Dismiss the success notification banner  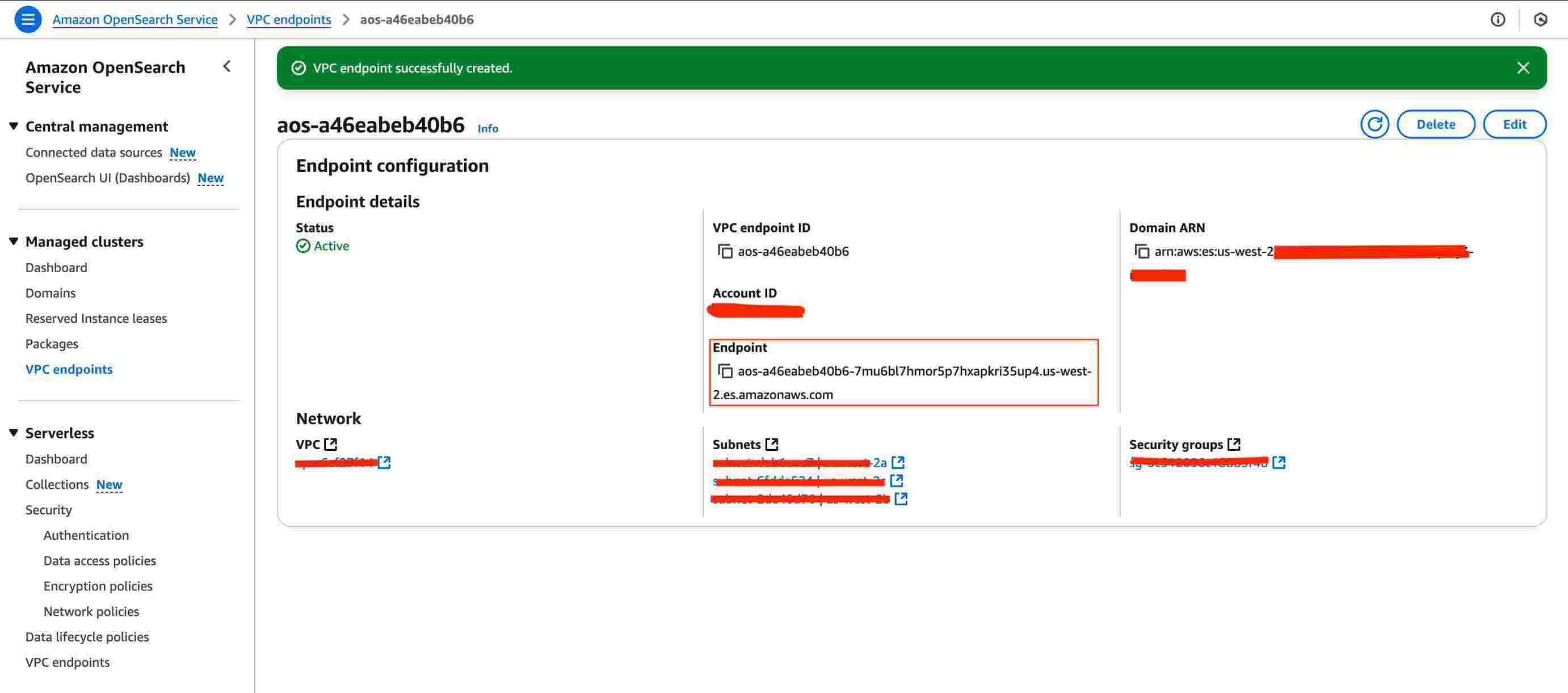1523,68
